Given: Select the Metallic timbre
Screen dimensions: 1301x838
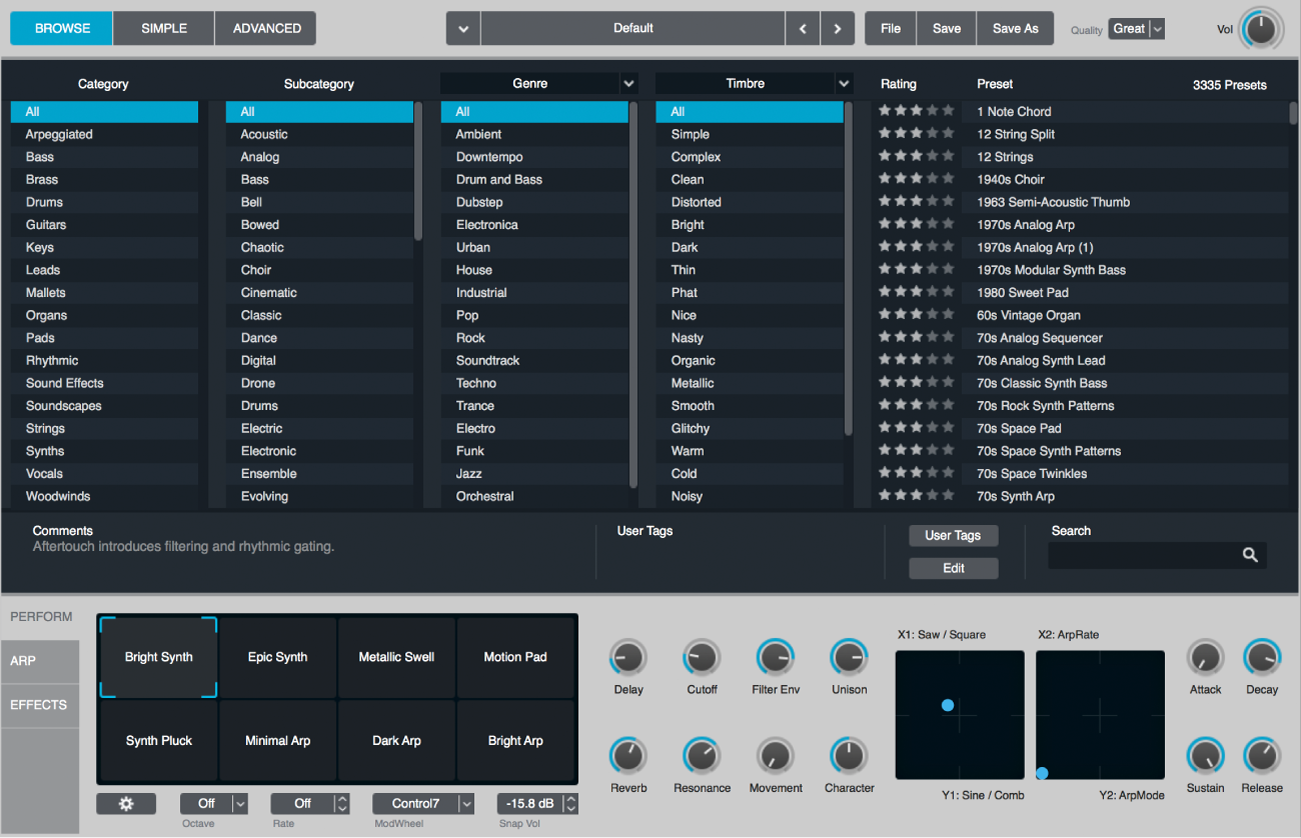Looking at the screenshot, I should coord(749,383).
